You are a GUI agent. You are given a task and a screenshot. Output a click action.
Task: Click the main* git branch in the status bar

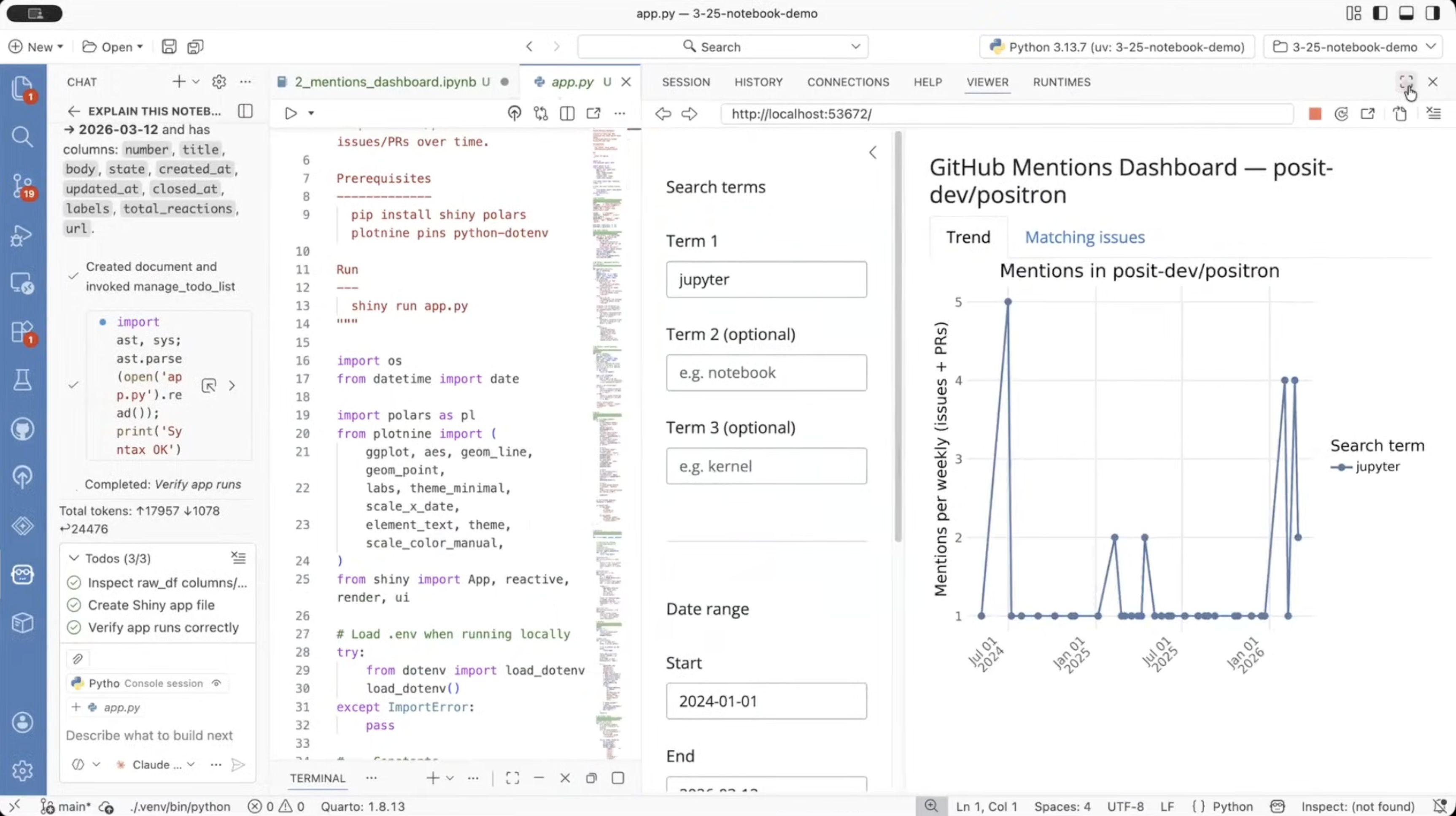pos(67,806)
